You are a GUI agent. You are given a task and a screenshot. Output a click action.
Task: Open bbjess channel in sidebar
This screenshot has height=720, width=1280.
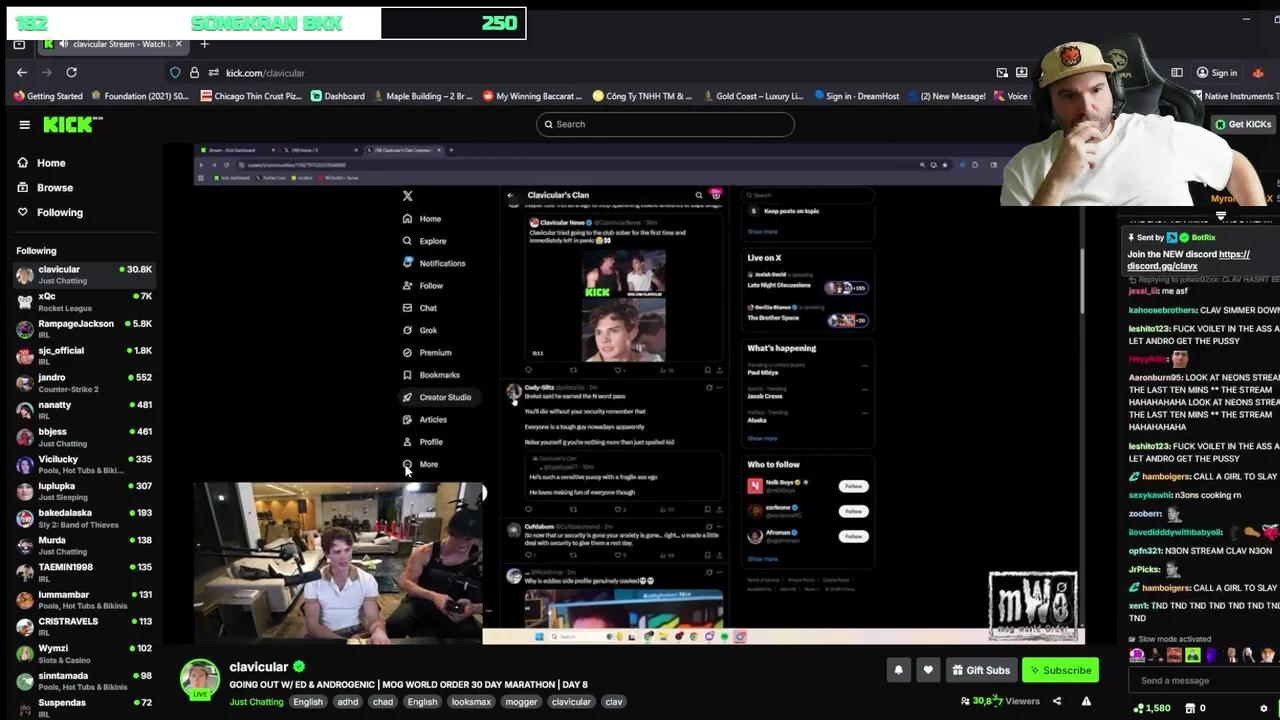[84, 437]
